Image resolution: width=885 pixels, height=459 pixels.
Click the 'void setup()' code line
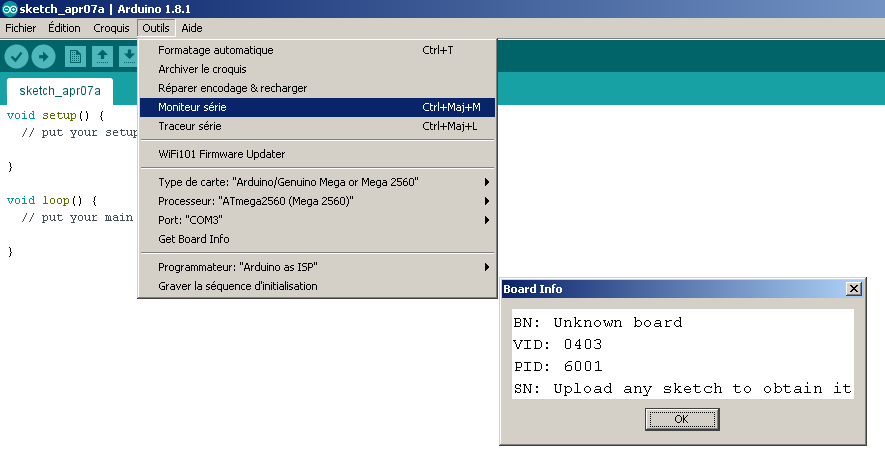point(55,116)
